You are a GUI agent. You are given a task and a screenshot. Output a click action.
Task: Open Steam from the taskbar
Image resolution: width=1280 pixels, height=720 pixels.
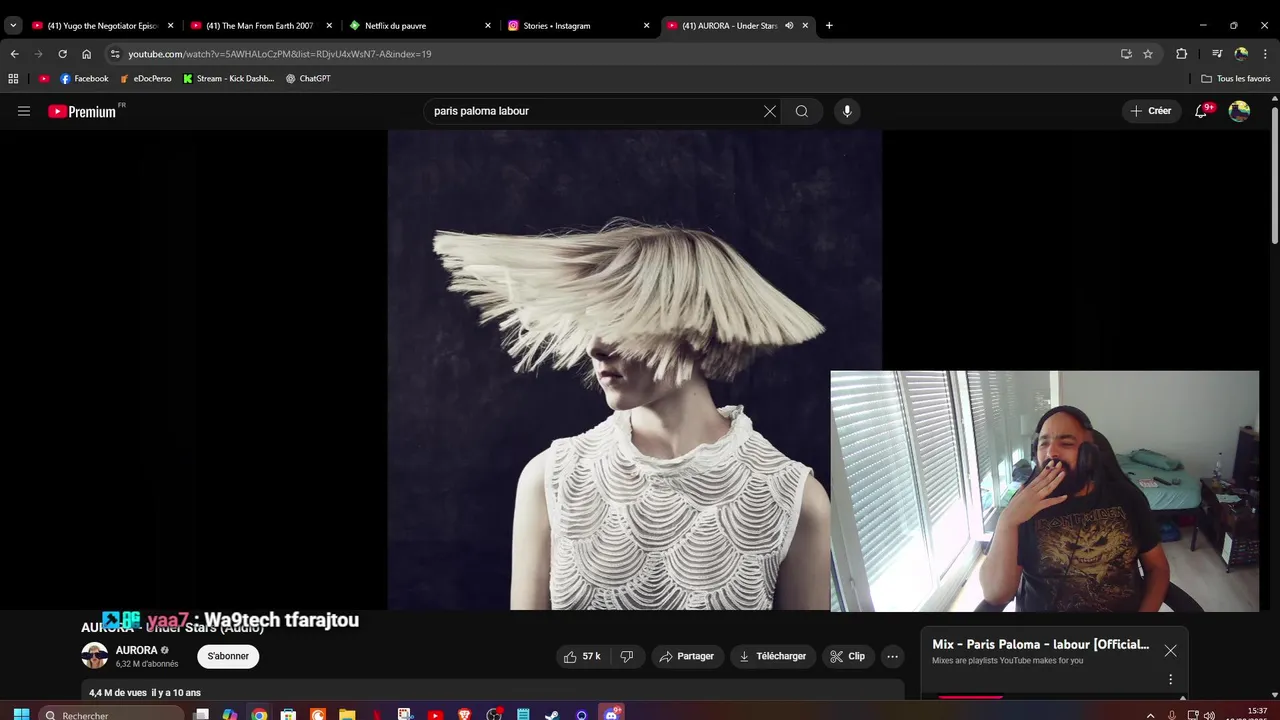(552, 714)
